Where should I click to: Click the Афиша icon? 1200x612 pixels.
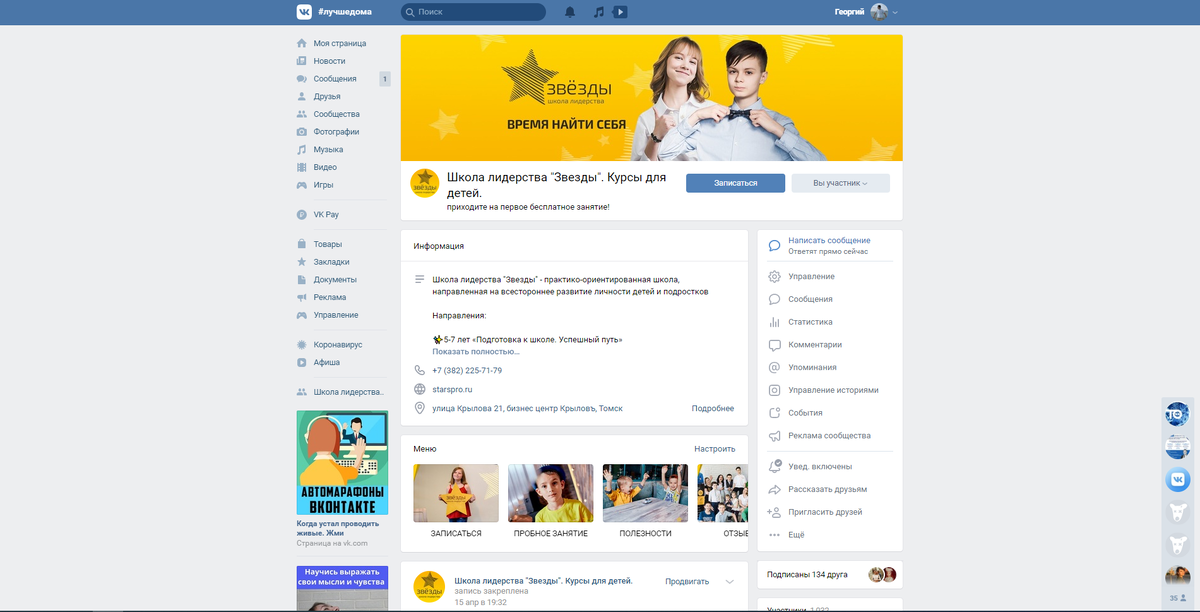tap(302, 362)
